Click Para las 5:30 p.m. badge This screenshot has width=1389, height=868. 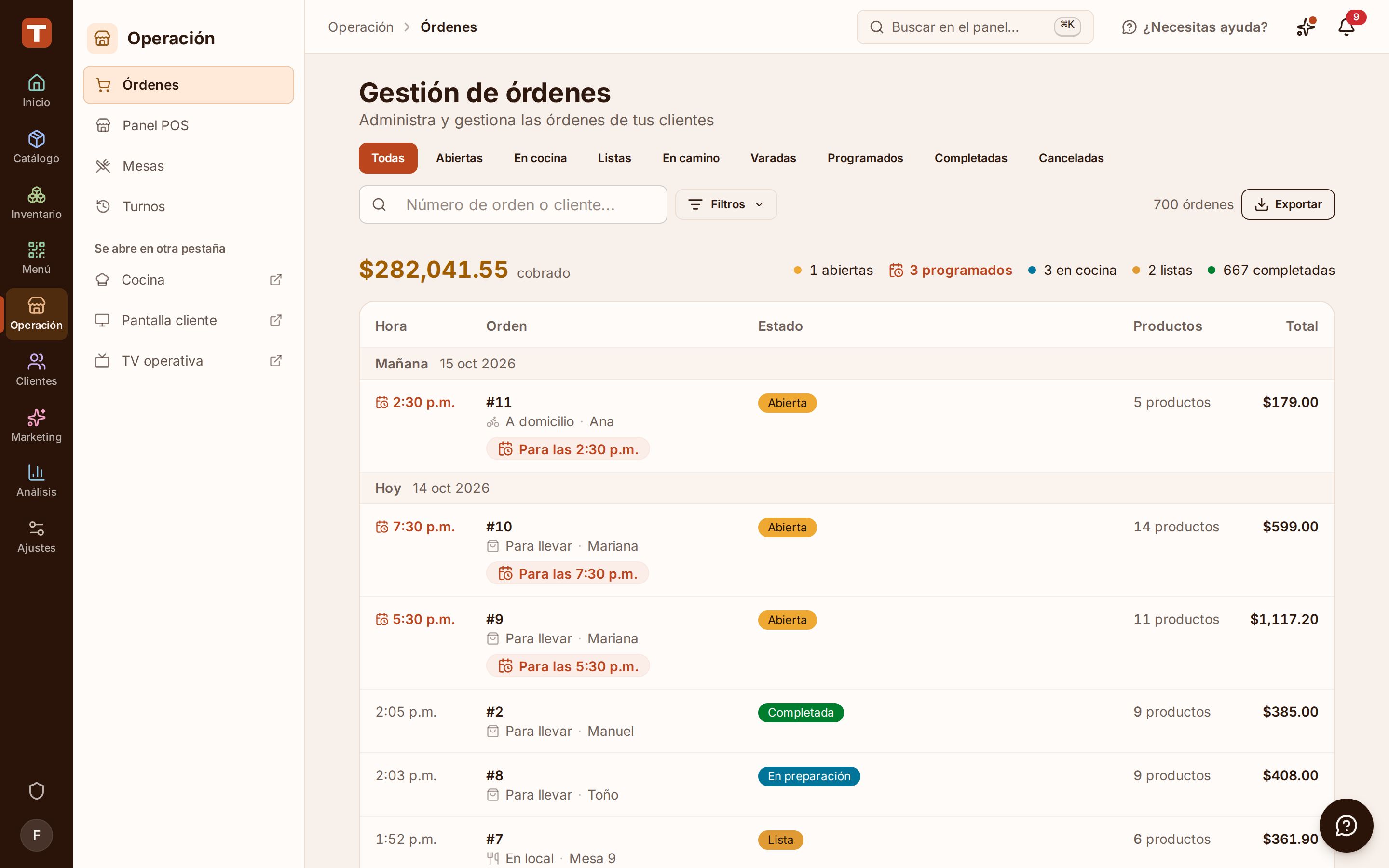(x=568, y=666)
